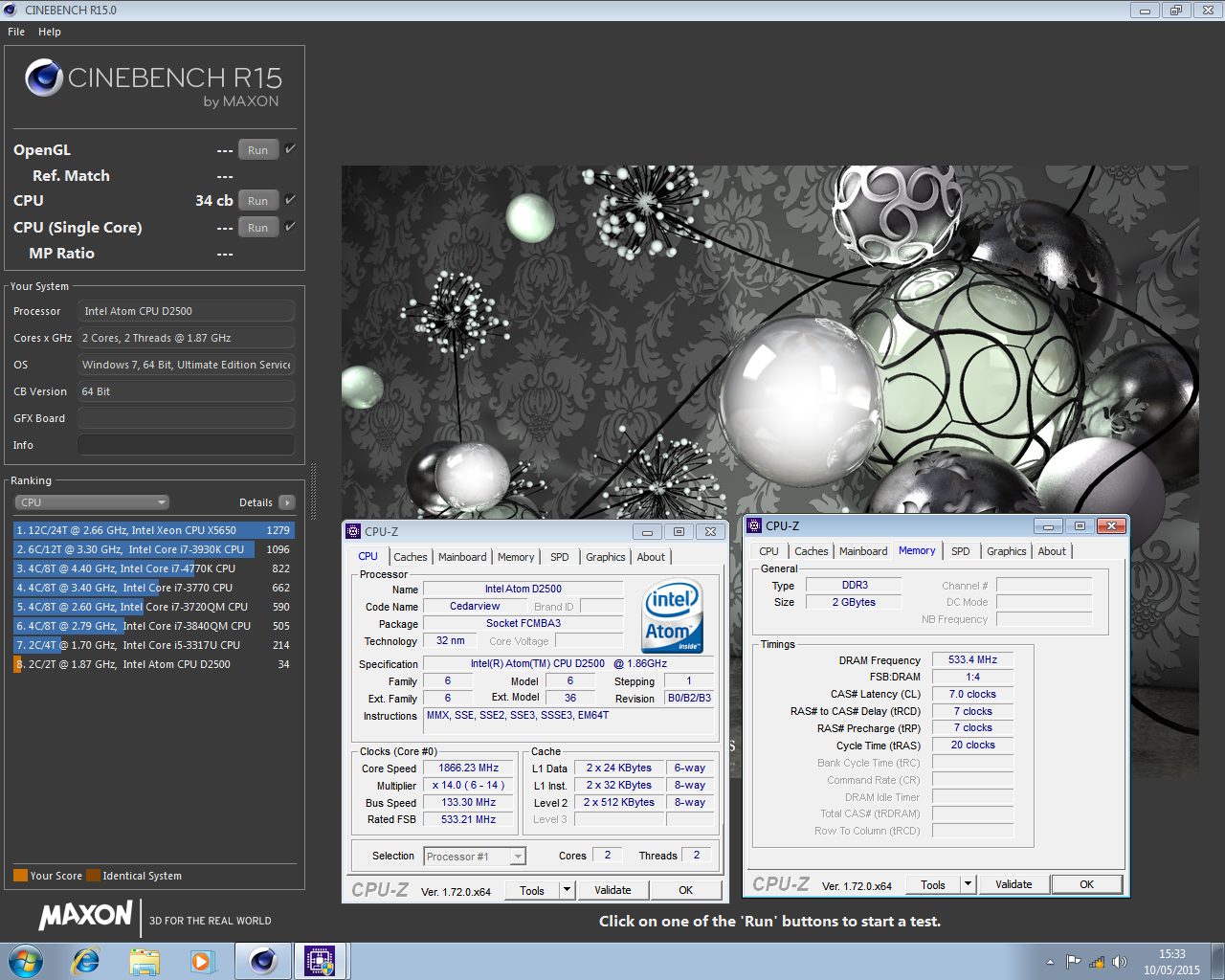Select the Xeon X5650 ranking row
Image resolution: width=1225 pixels, height=980 pixels.
(x=153, y=530)
